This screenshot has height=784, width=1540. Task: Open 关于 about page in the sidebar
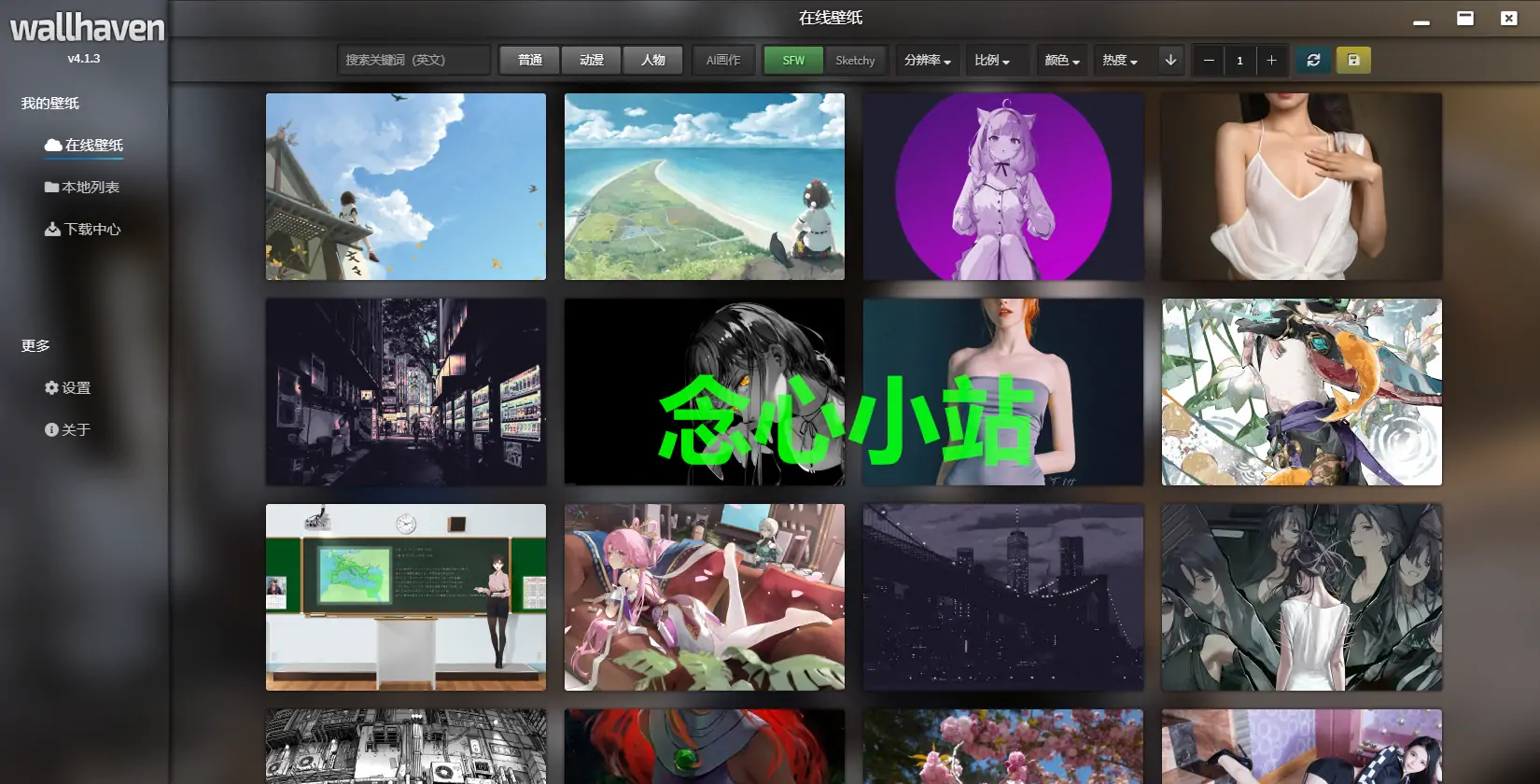tap(67, 430)
